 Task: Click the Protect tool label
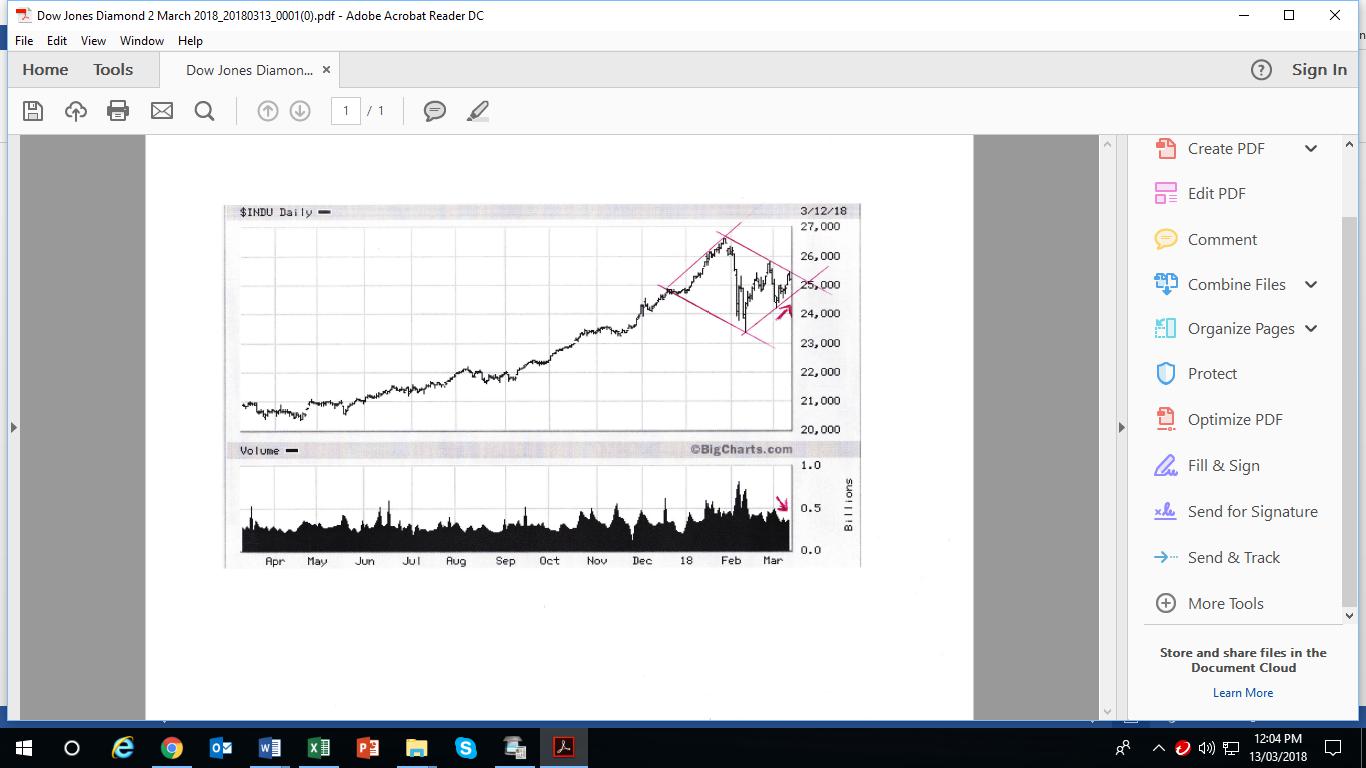pos(1212,373)
